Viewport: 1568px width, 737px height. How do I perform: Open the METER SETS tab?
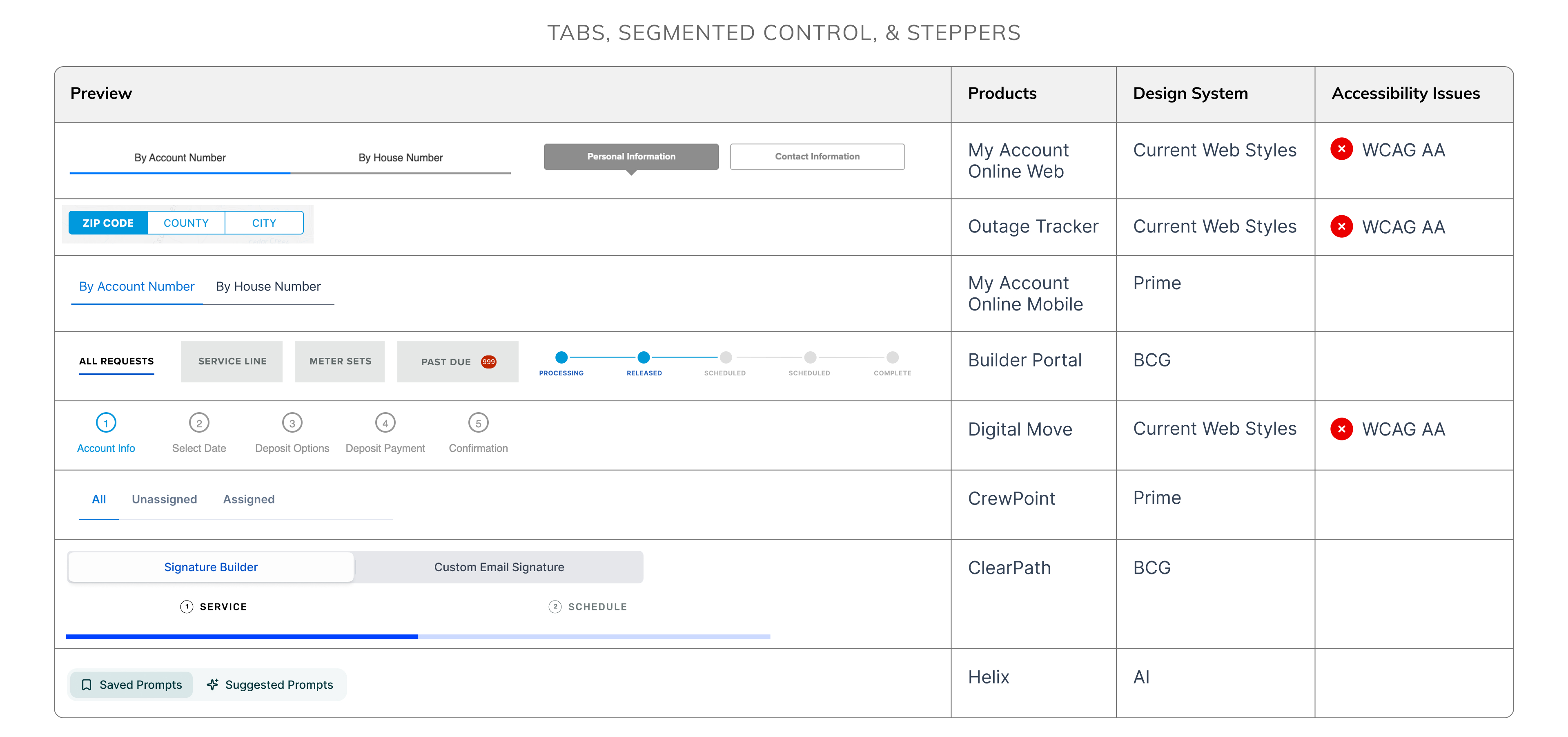[x=340, y=361]
